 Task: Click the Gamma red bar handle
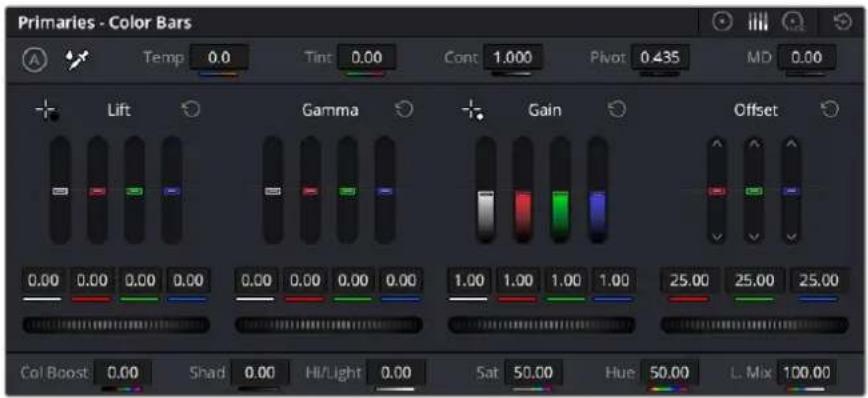point(310,191)
